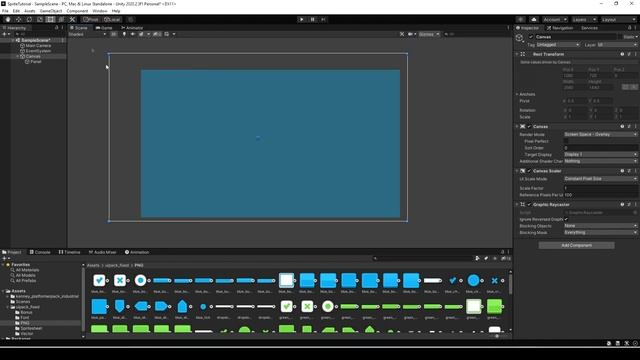Toggle the Pixel Perfect checkbox
This screenshot has width=640, height=360.
[566, 141]
